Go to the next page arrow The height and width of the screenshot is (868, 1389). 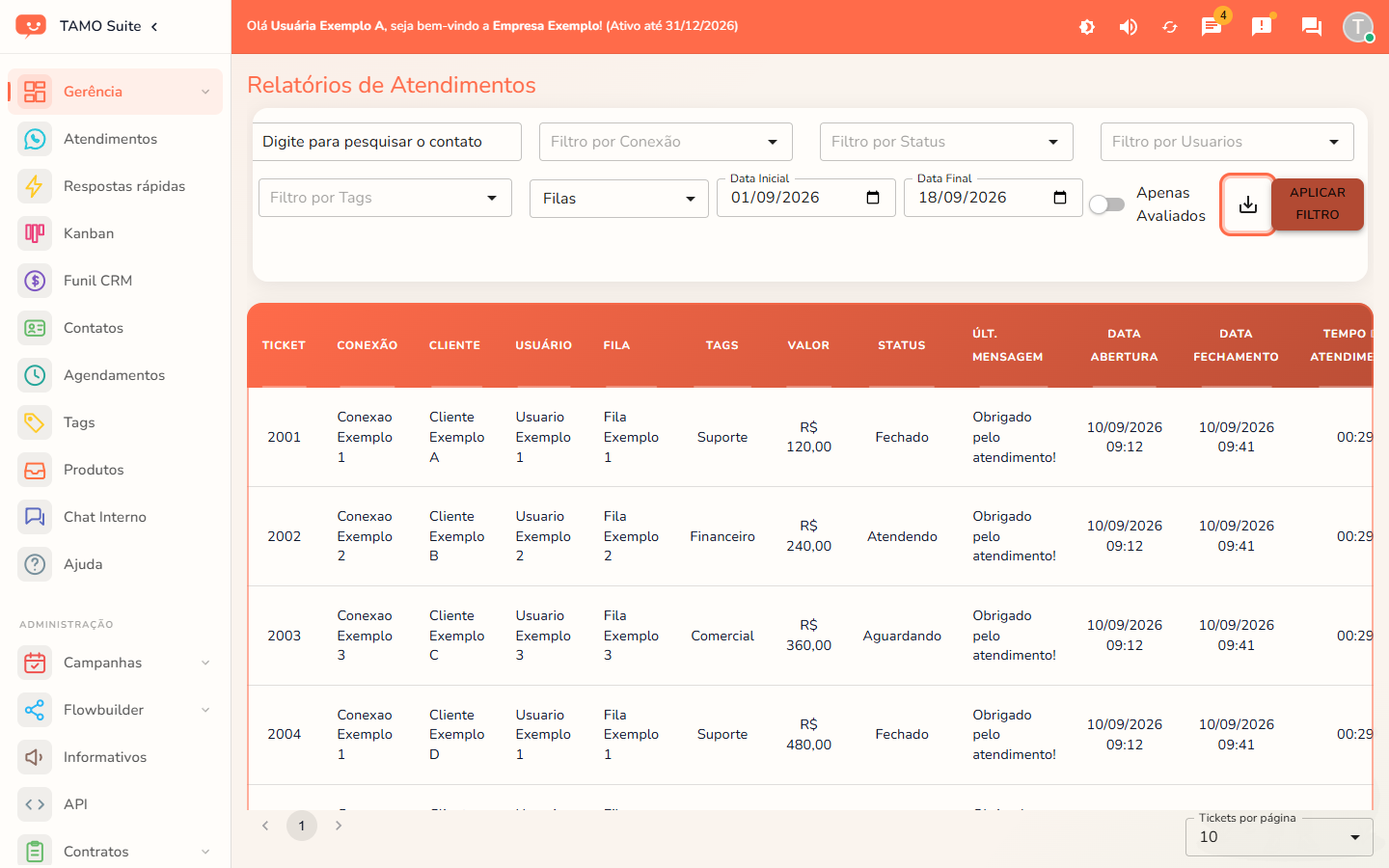pyautogui.click(x=339, y=826)
